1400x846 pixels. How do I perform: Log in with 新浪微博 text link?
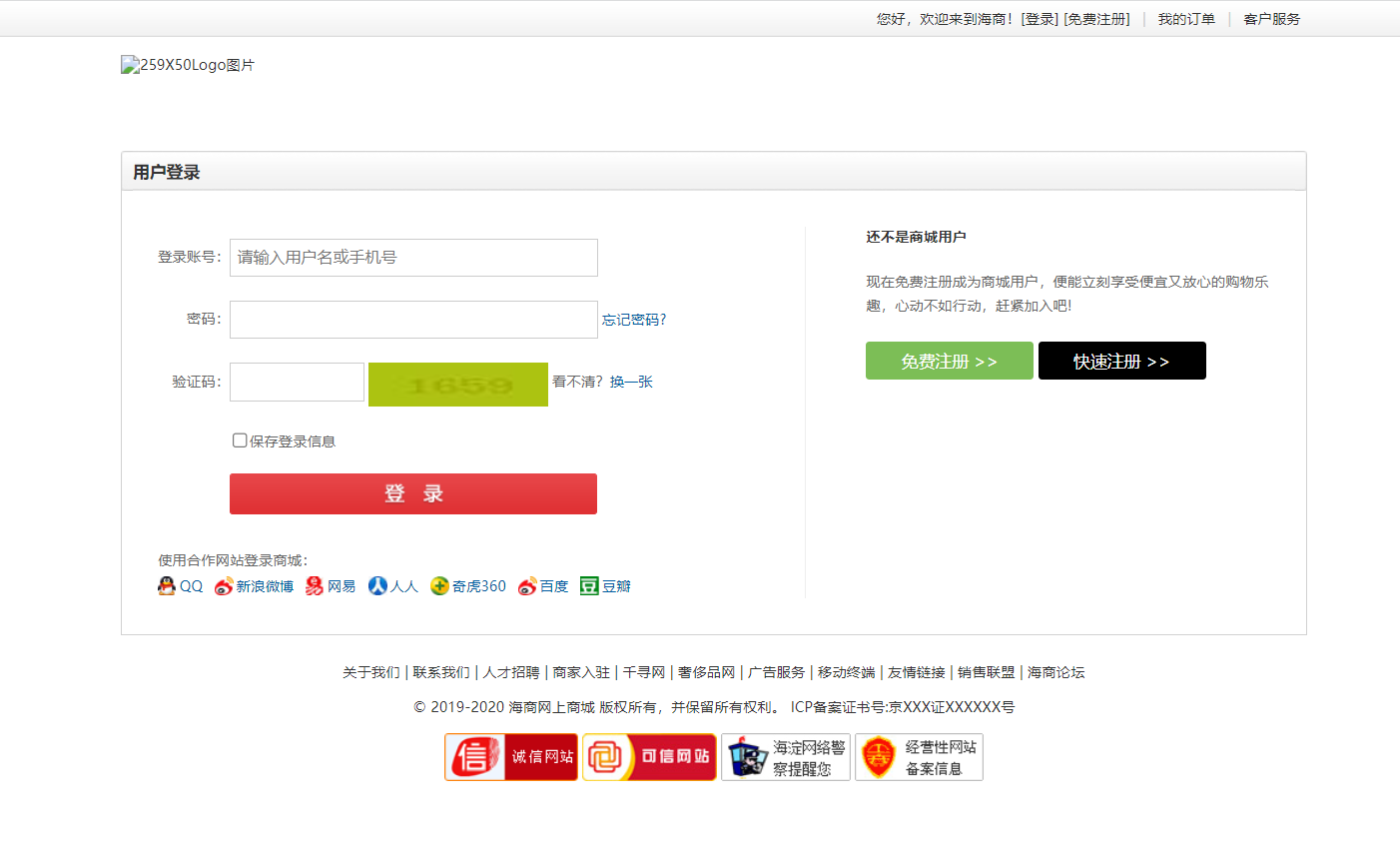265,586
